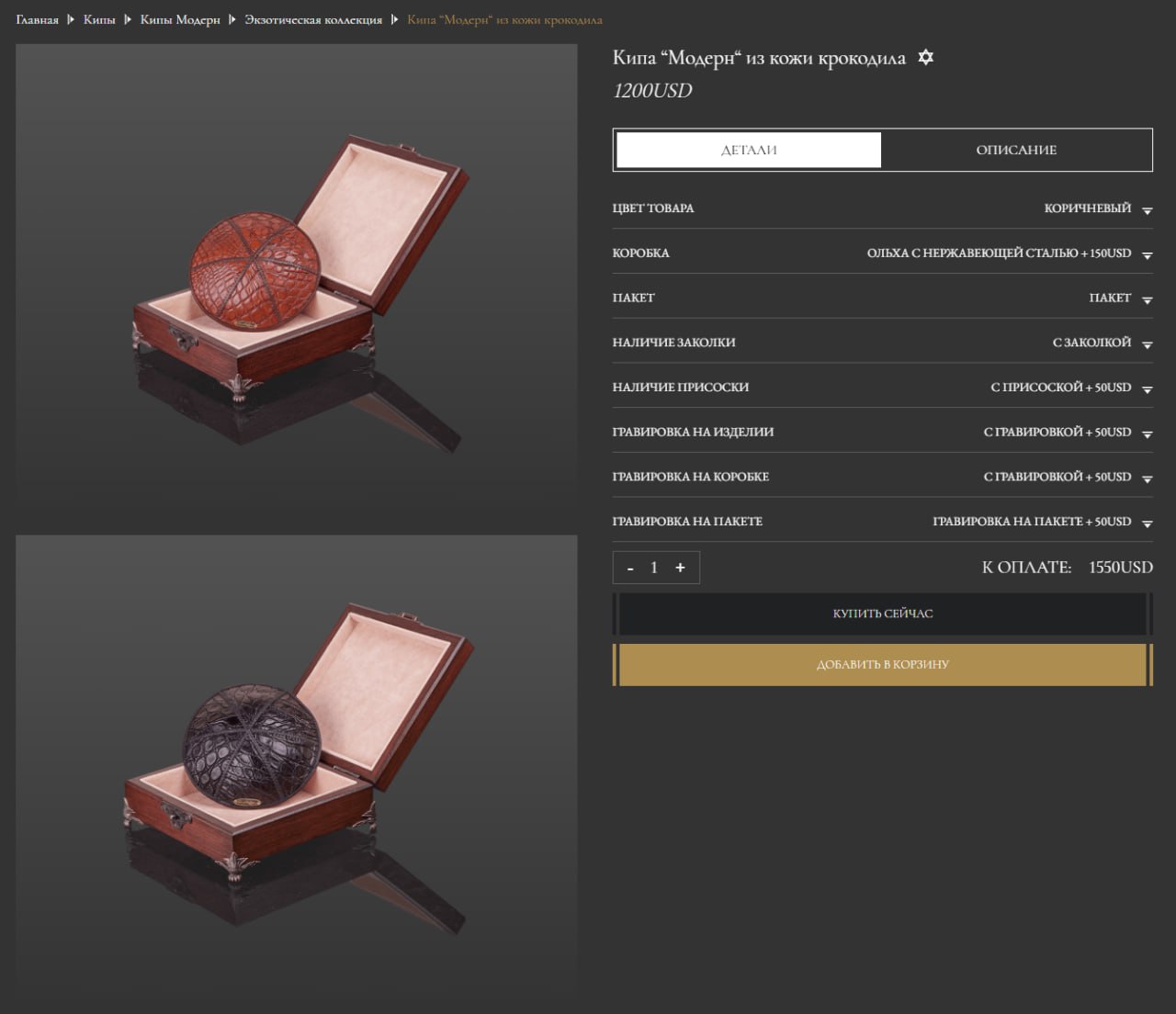This screenshot has height=1014, width=1176.
Task: Increase quantity with the plus button
Action: coord(680,568)
